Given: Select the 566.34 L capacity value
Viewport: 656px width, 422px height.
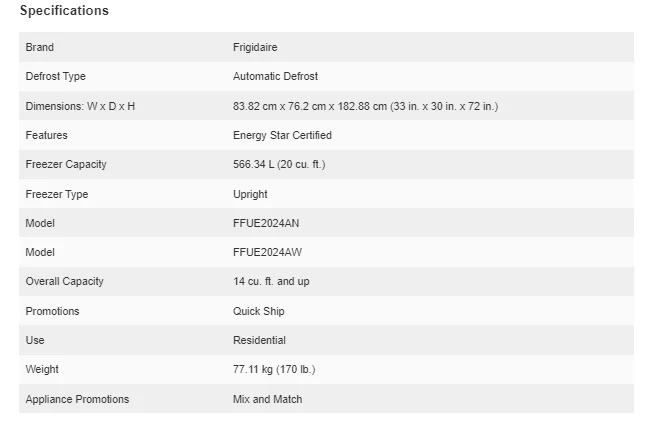Looking at the screenshot, I should [x=278, y=164].
